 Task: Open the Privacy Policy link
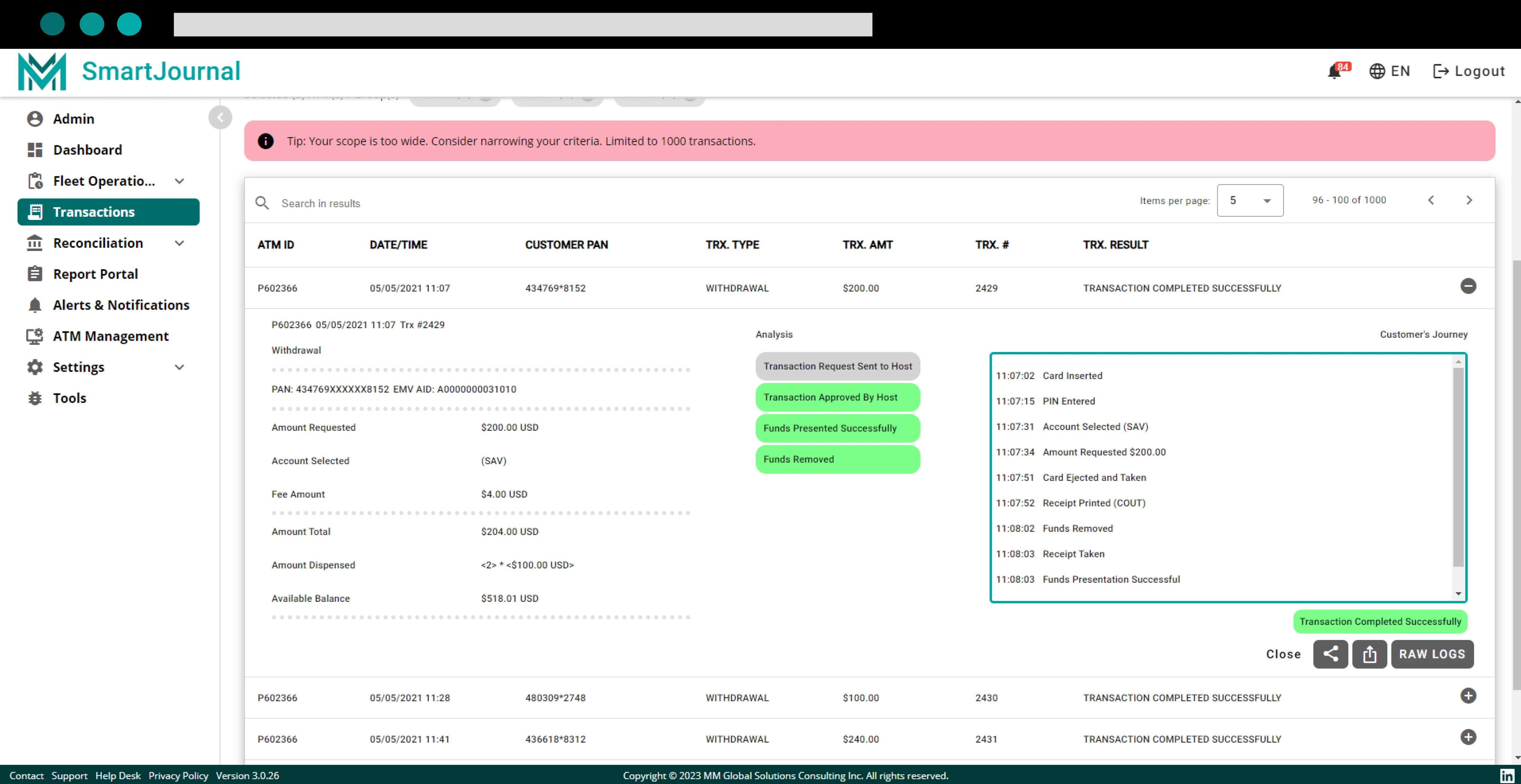[x=178, y=776]
